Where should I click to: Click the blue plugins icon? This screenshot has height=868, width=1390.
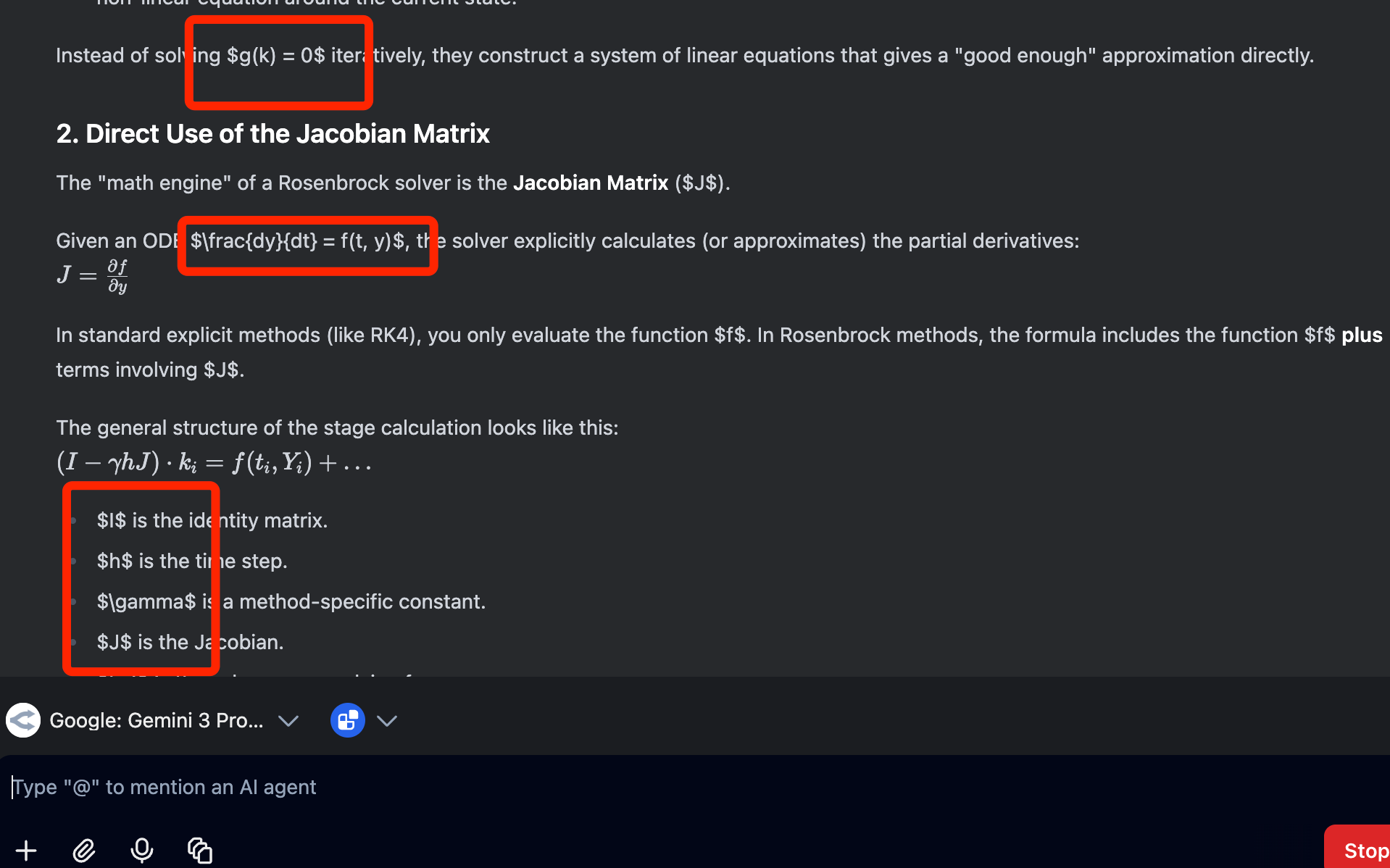348,720
